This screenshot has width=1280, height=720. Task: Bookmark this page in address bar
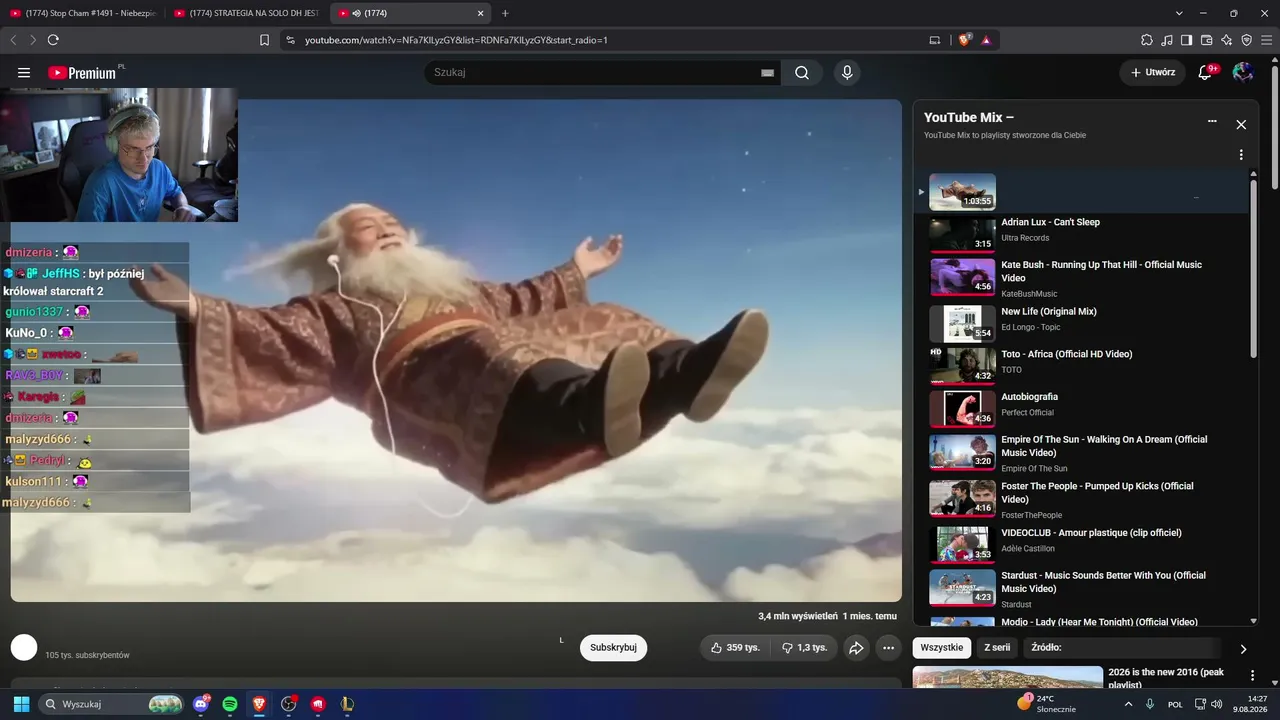click(x=265, y=40)
